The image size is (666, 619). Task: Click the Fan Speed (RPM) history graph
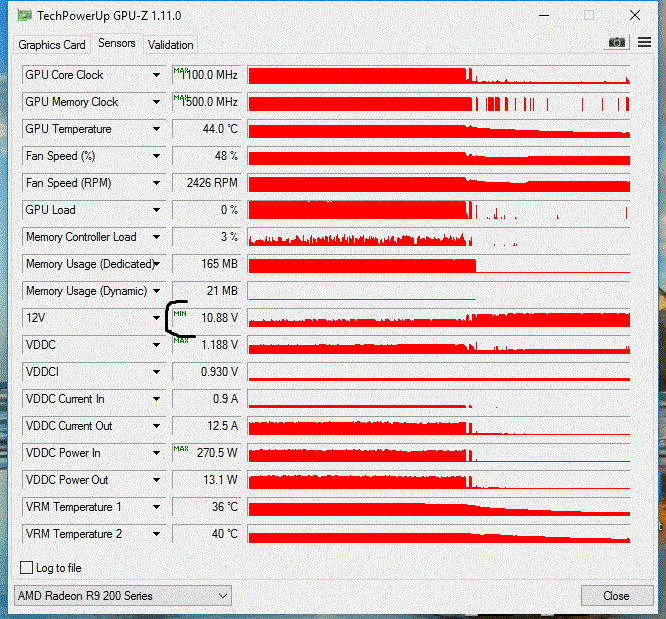pos(439,183)
